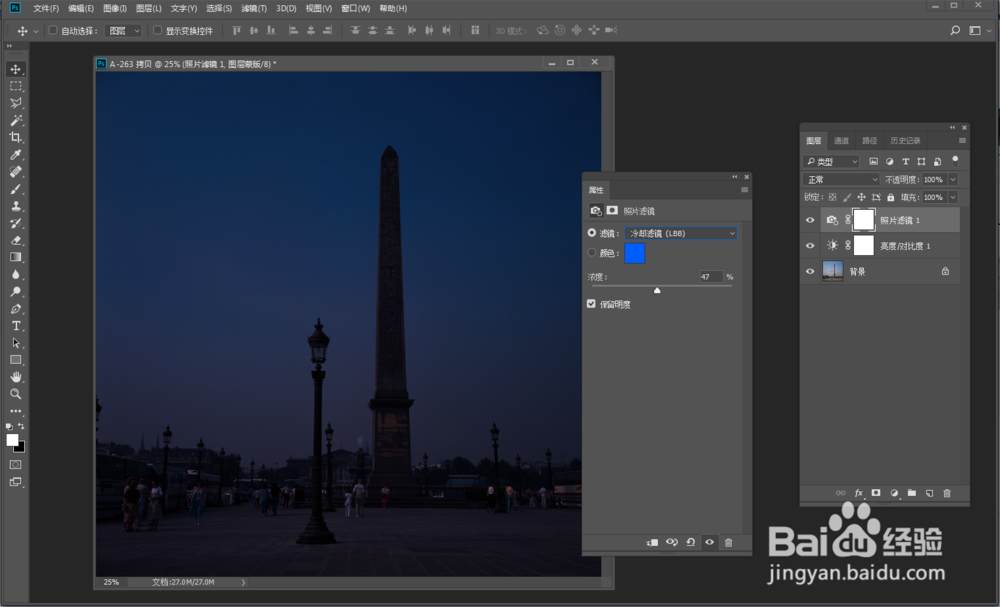Create new layer in Layers panel
Image resolution: width=1000 pixels, height=607 pixels.
tap(929, 493)
